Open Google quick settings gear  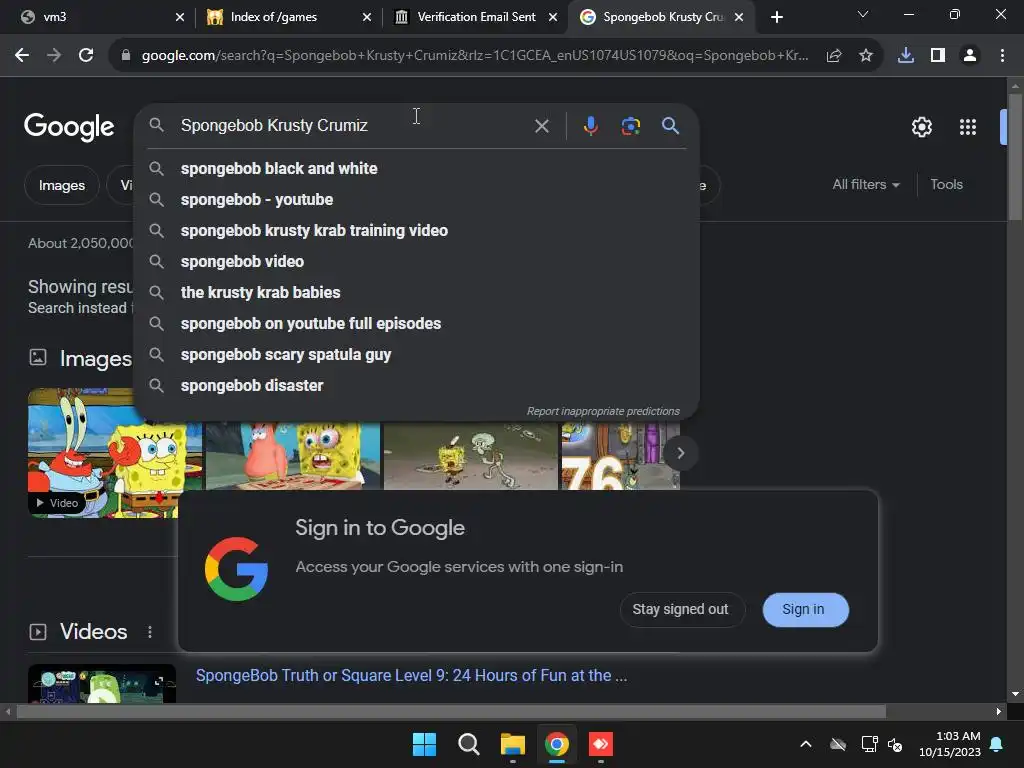(x=921, y=127)
